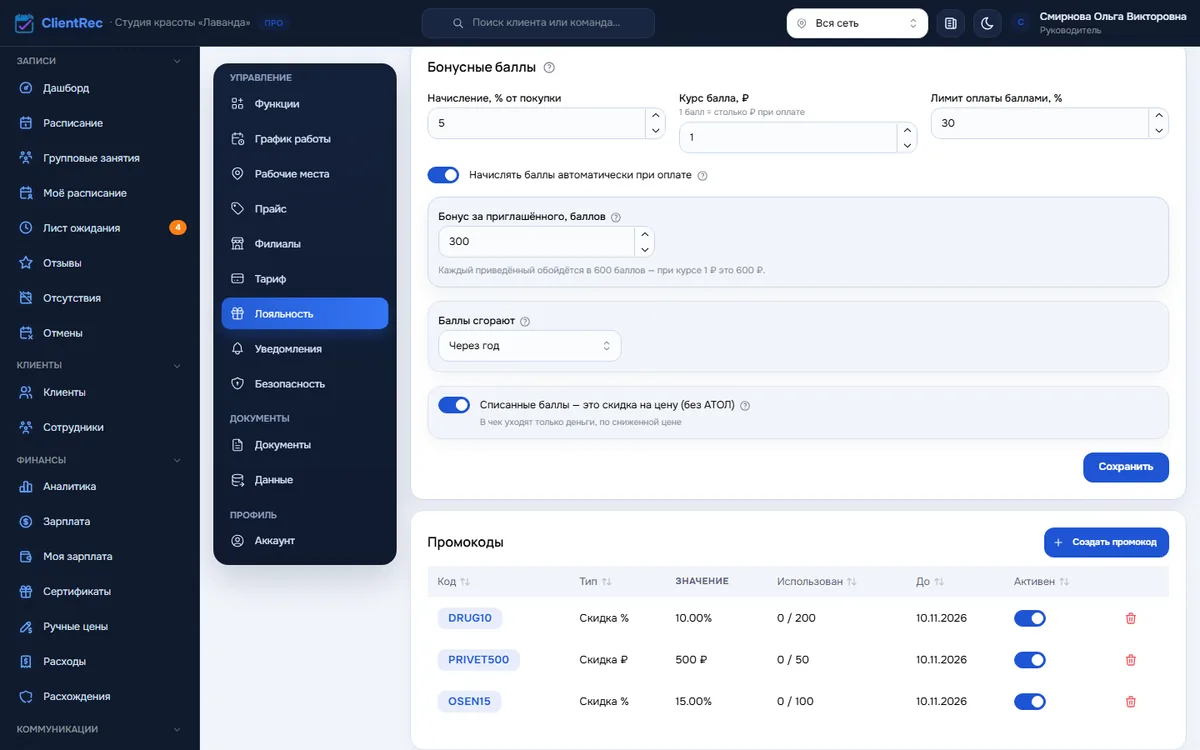Focus the Начисление percent input
Screen dimensions: 1200x750
[536, 123]
